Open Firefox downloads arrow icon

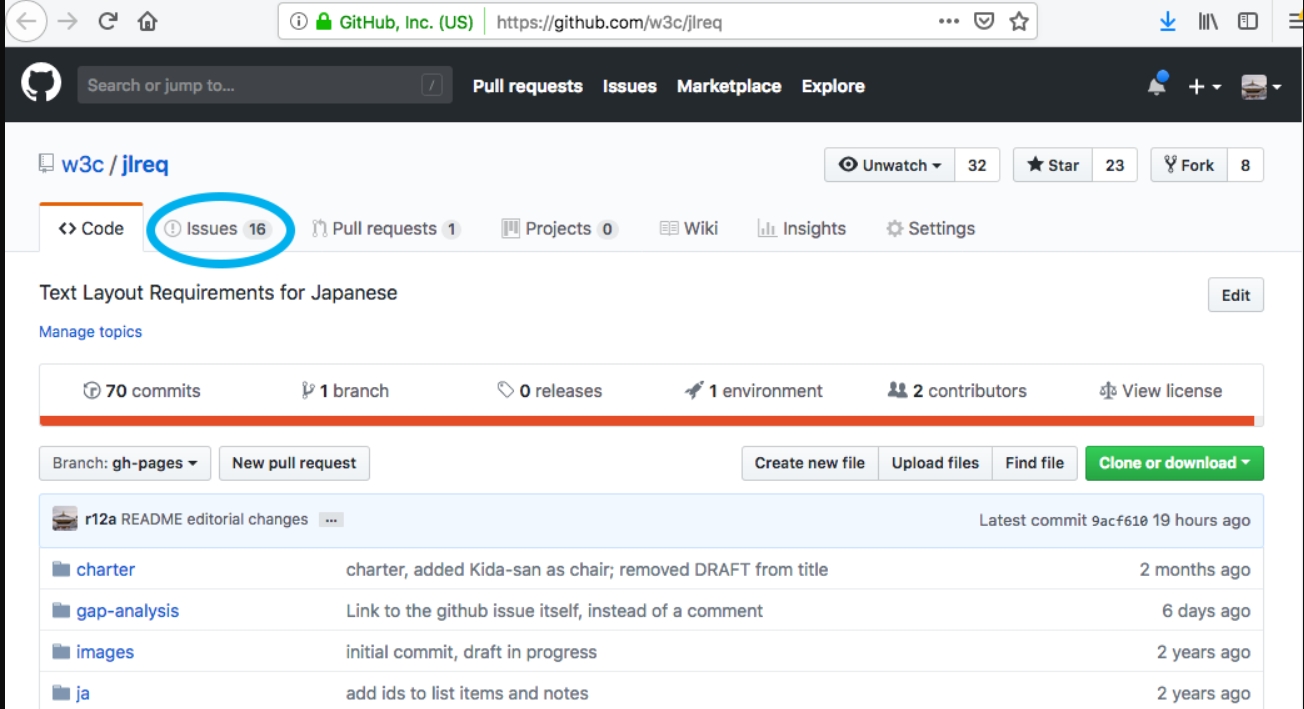(1168, 21)
